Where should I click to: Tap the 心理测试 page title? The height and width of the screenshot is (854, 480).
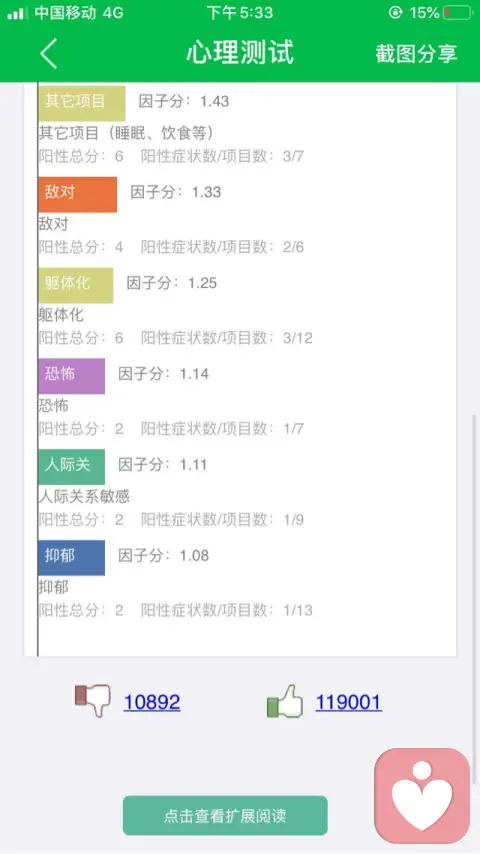pyautogui.click(x=240, y=53)
